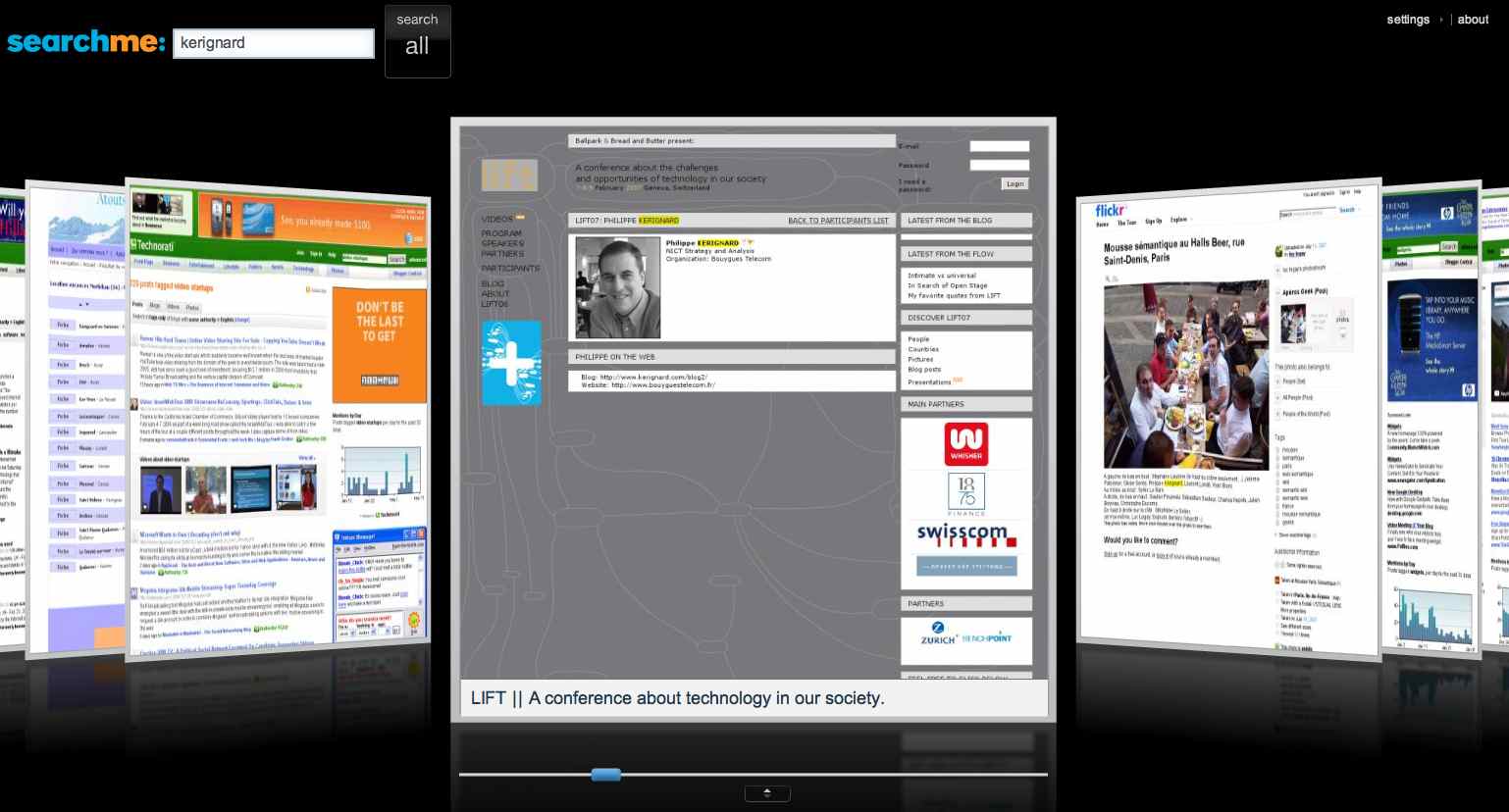Click 'In Search of Open Stage' link

coord(948,285)
